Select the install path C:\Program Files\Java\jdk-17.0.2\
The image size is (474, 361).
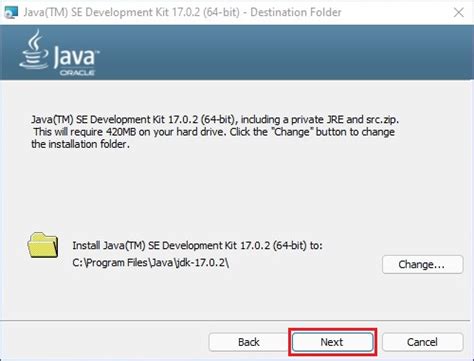pos(151,263)
